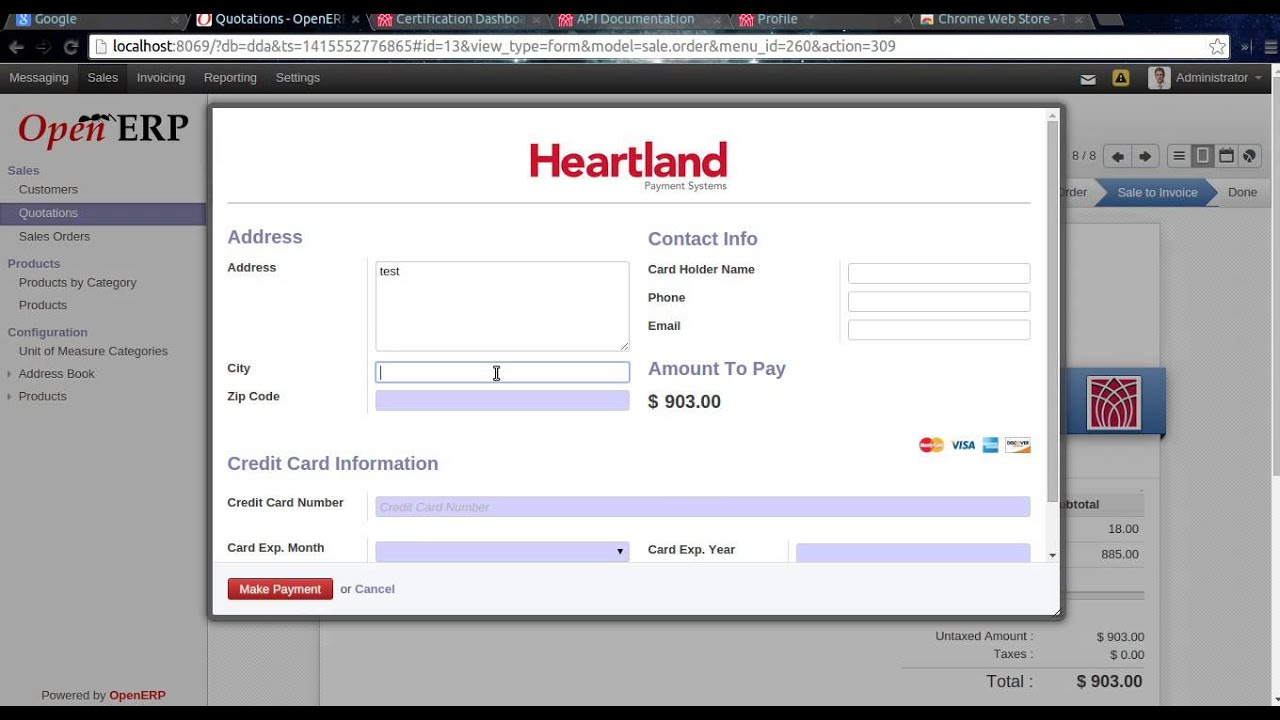Click the Make Payment button
This screenshot has width=1280, height=720.
point(279,589)
